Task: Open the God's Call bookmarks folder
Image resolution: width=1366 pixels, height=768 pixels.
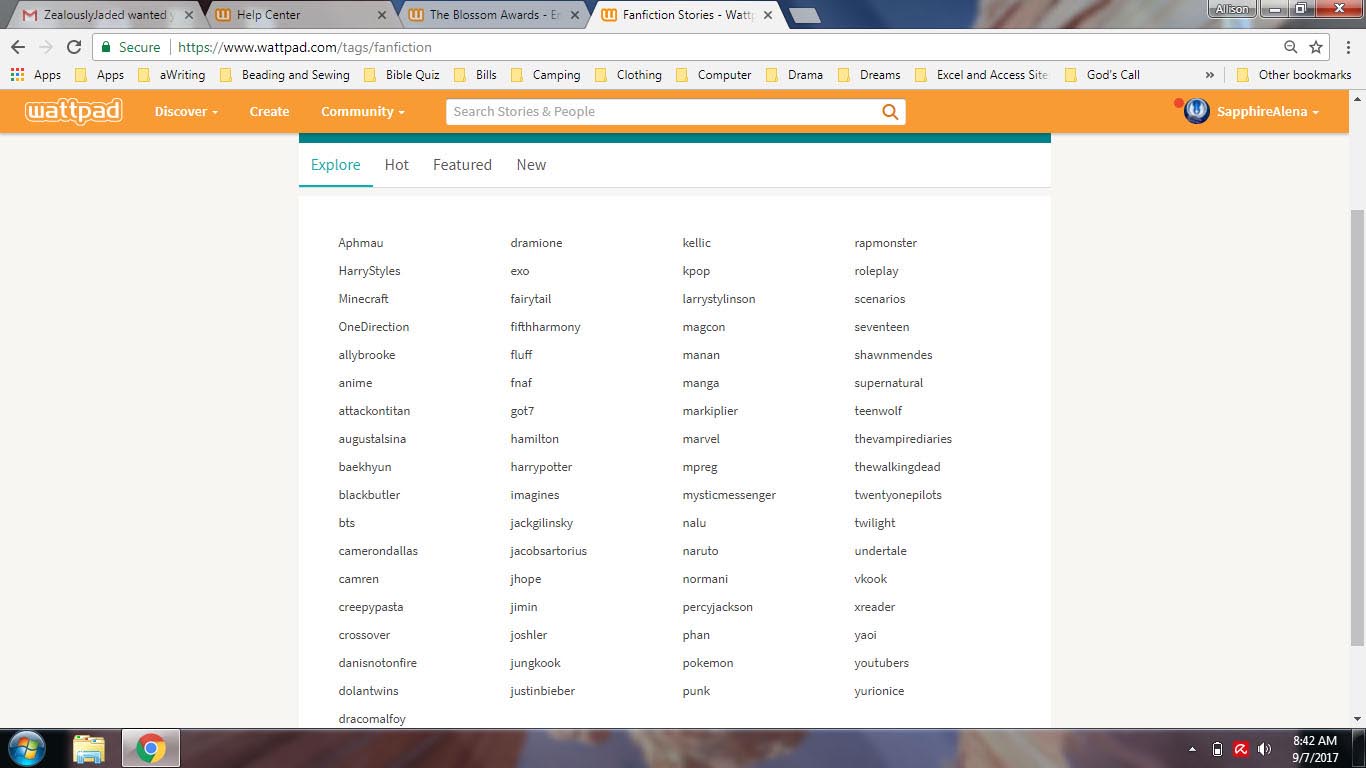Action: coord(1103,75)
